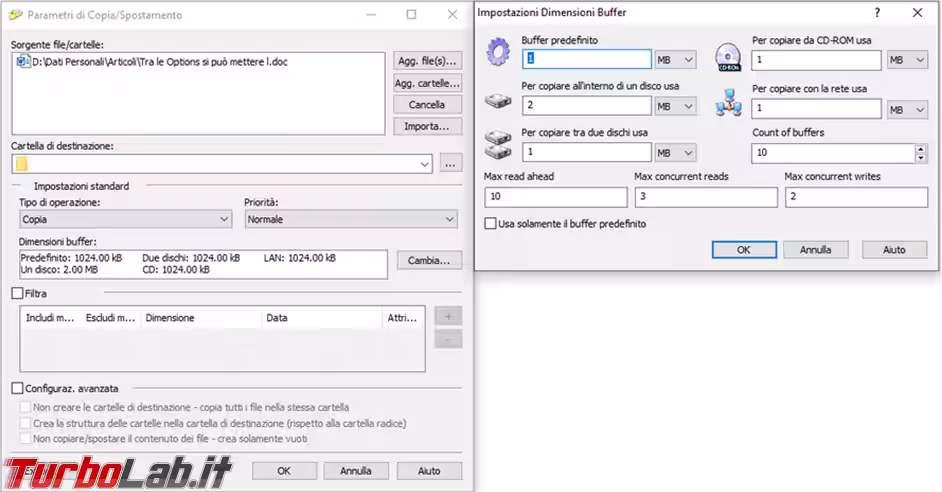
Task: Click the network computers icon
Action: tap(728, 102)
